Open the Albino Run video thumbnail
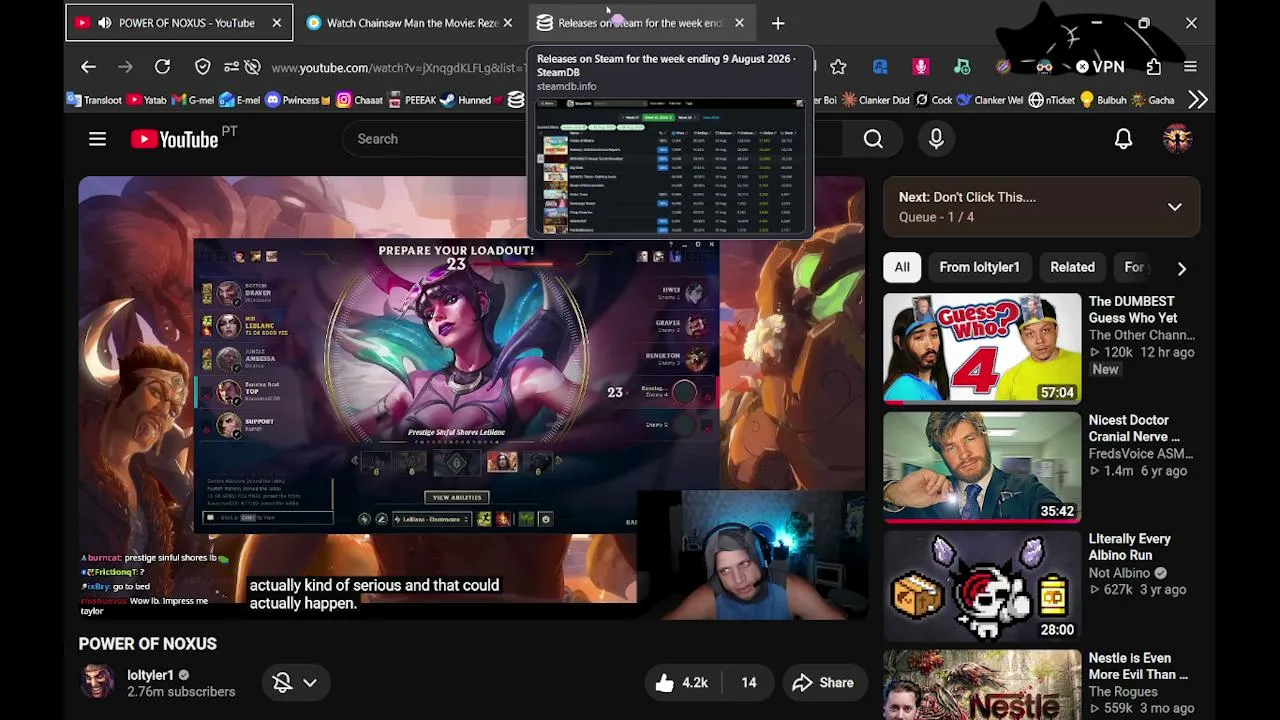Viewport: 1280px width, 720px height. click(x=982, y=586)
